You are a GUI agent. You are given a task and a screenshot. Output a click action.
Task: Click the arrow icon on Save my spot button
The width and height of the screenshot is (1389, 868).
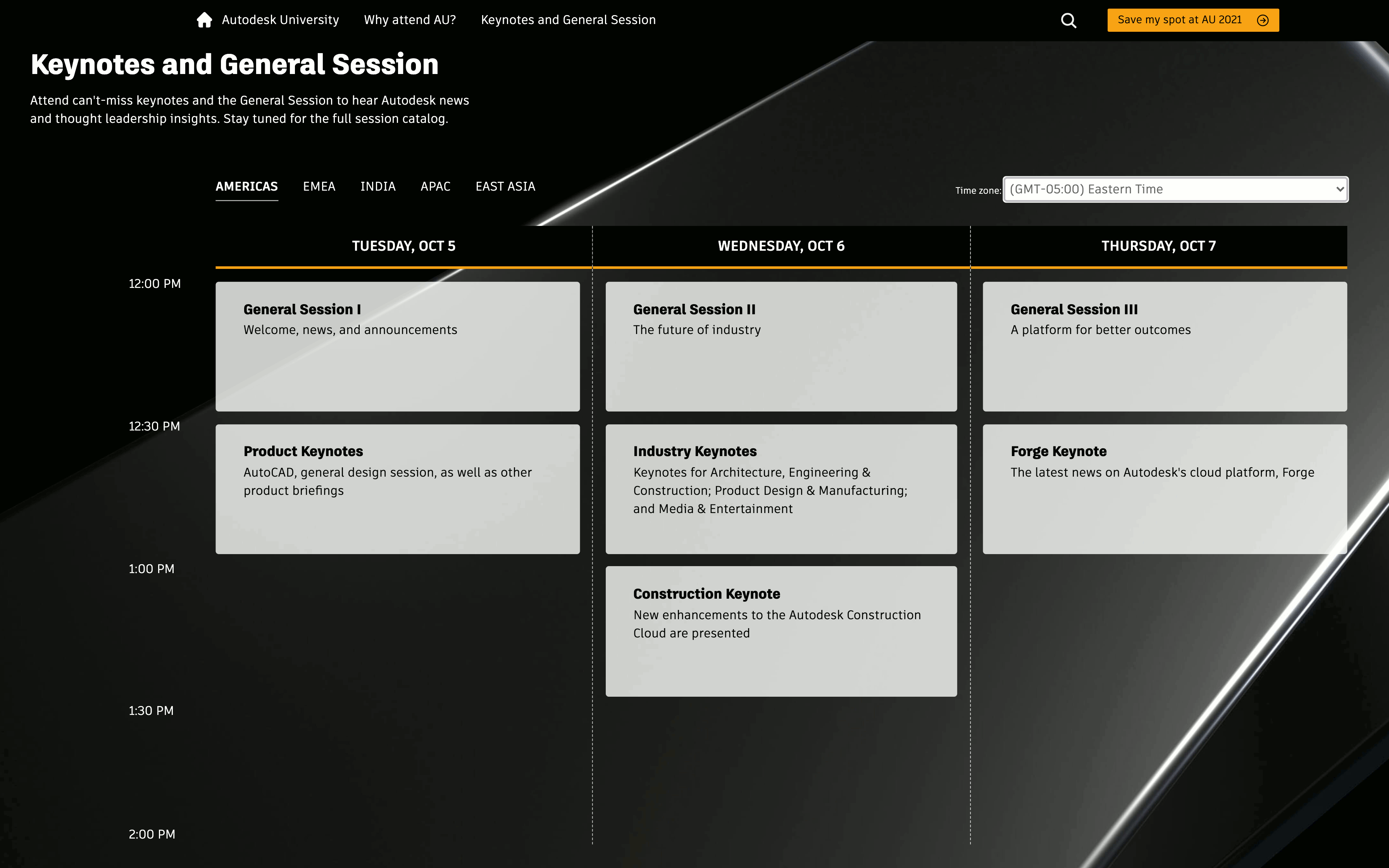click(x=1262, y=21)
